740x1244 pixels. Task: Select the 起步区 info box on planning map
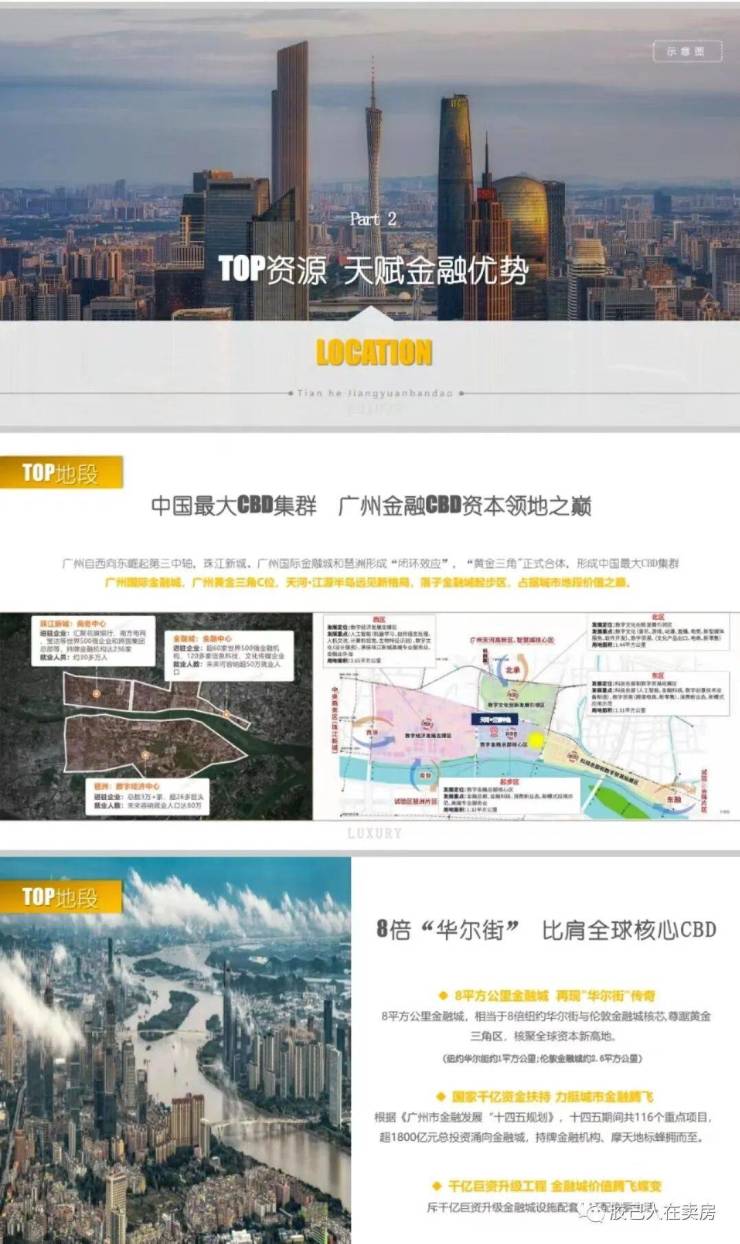coord(512,795)
